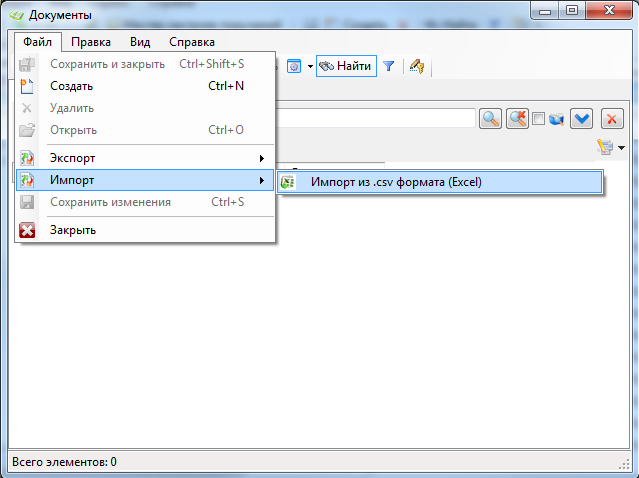Expand the blue chevron down button

coord(581,118)
